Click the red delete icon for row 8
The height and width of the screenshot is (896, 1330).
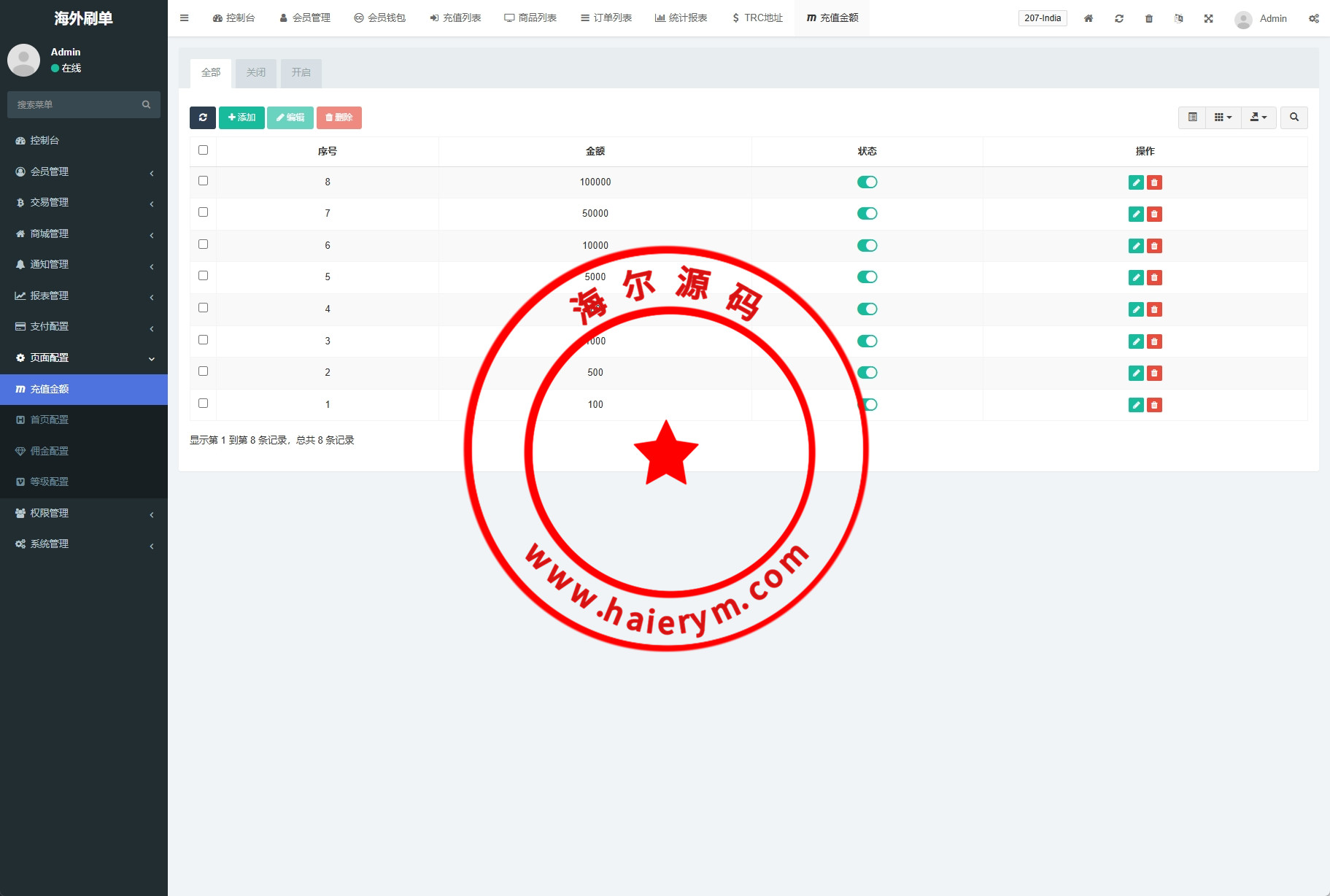click(x=1154, y=182)
